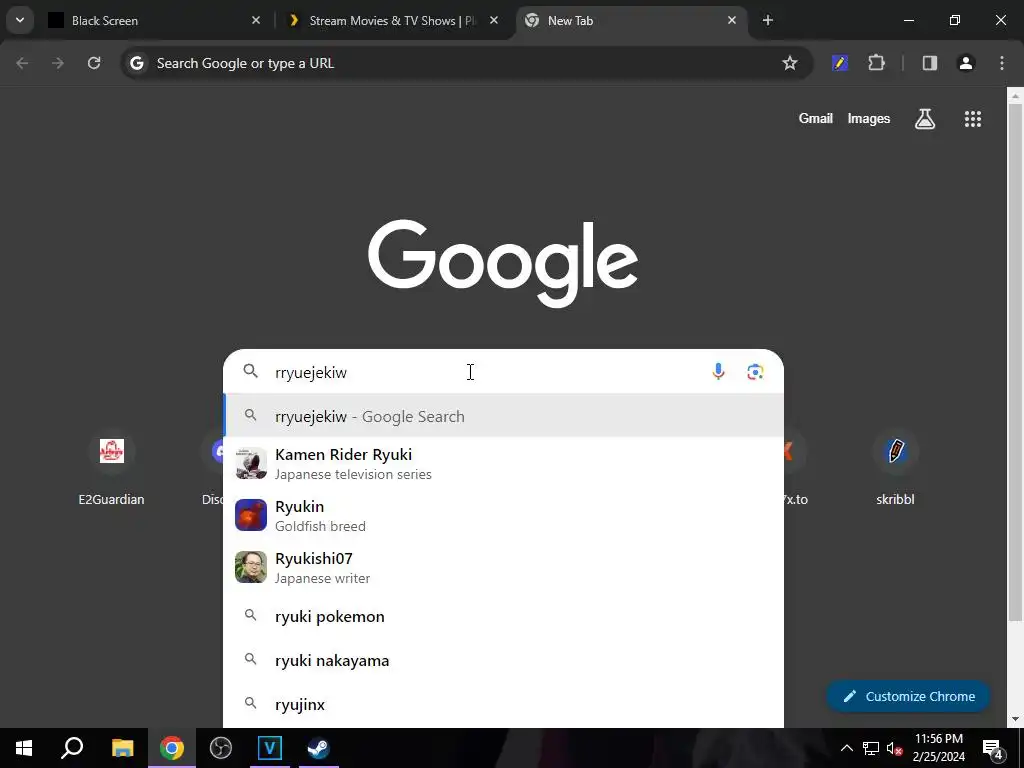Screen dimensions: 1024x768
Task: Open Windows taskbar search
Action: [x=72, y=748]
